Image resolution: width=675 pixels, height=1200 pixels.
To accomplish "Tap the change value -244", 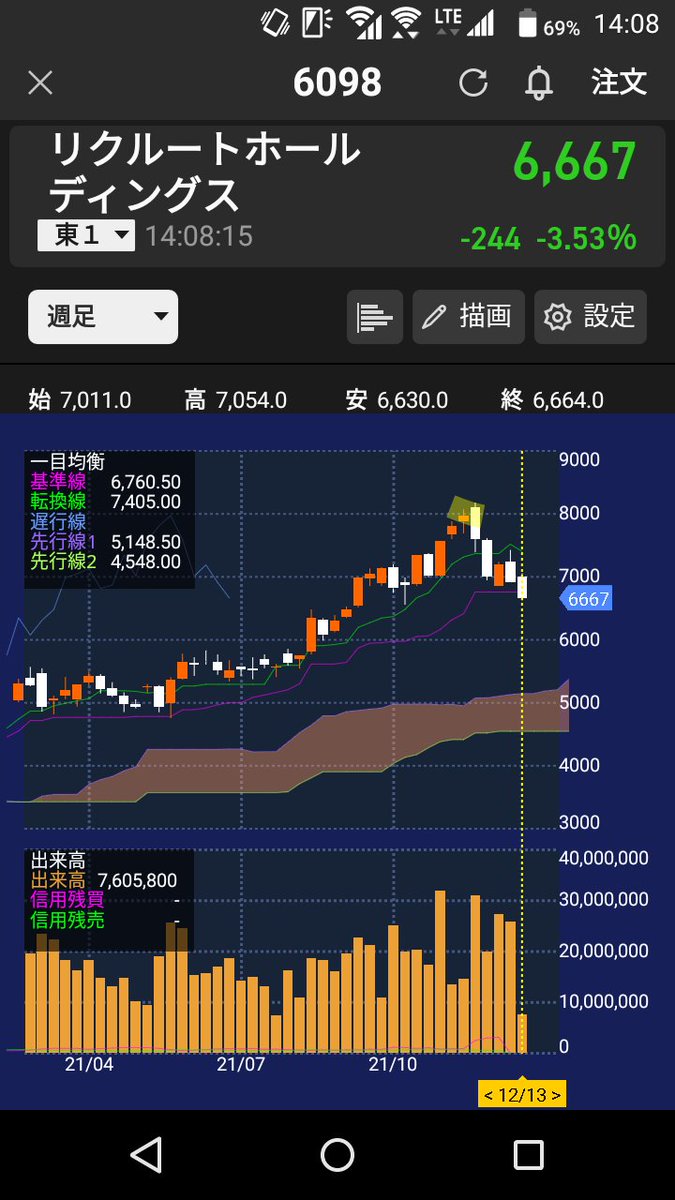I will click(x=490, y=238).
